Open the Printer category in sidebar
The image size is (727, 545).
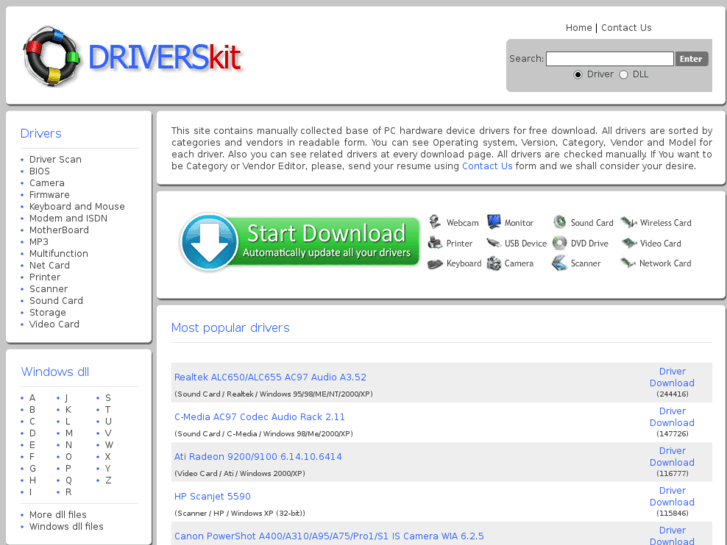[45, 277]
